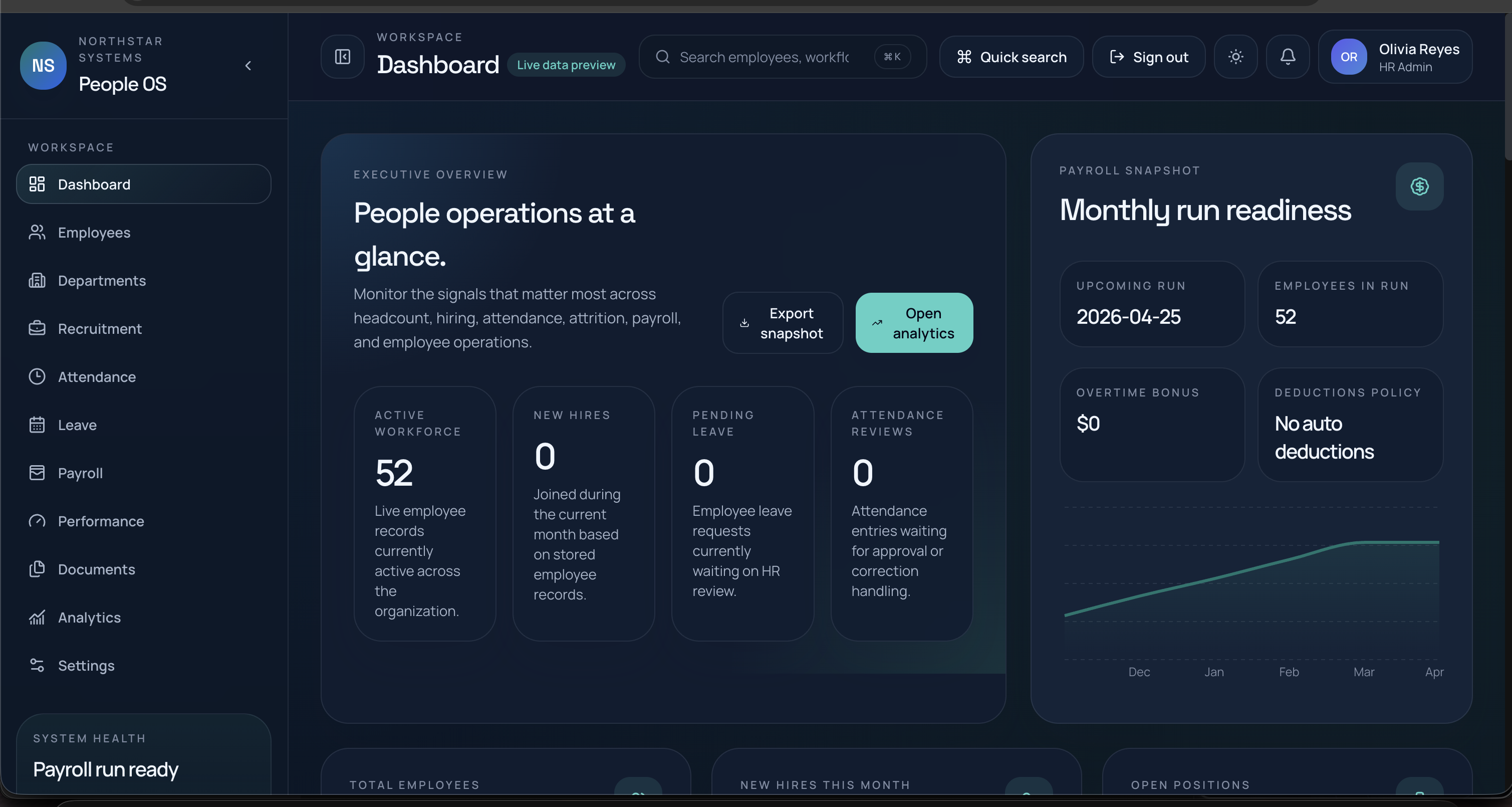Click Feb label on payroll chart
Image resolution: width=1512 pixels, height=807 pixels.
tap(1289, 672)
